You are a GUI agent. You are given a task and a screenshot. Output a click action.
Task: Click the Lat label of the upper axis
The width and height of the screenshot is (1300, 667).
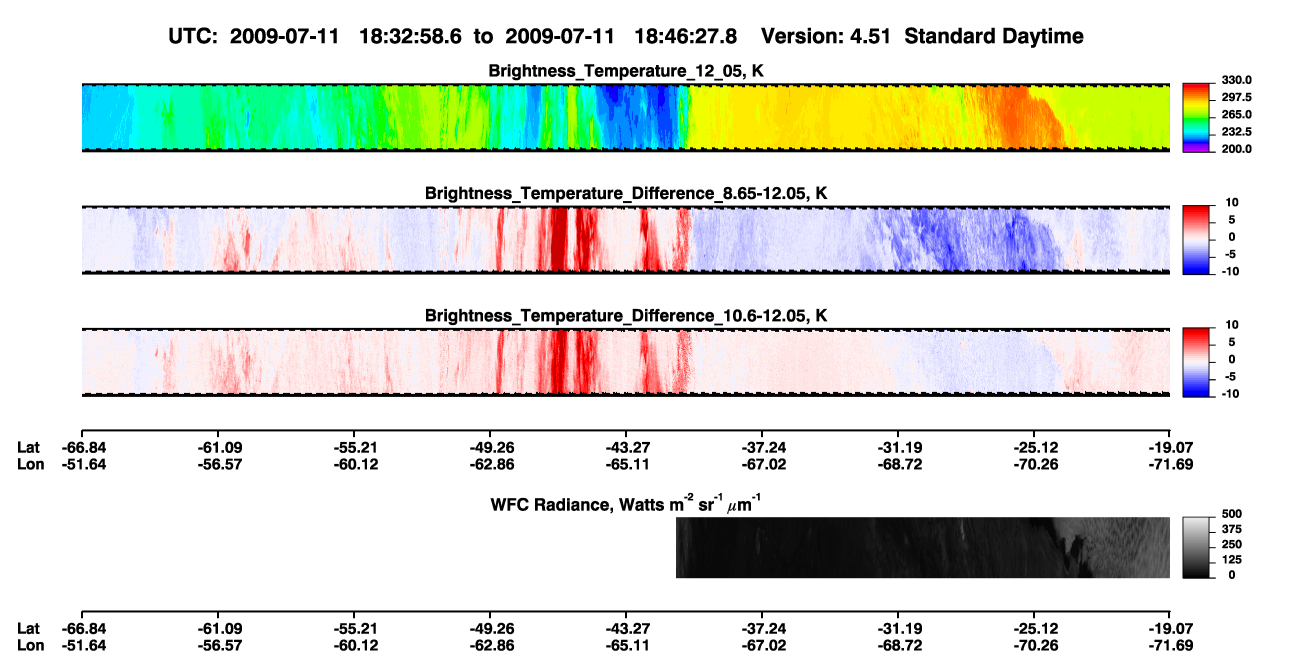click(x=28, y=448)
